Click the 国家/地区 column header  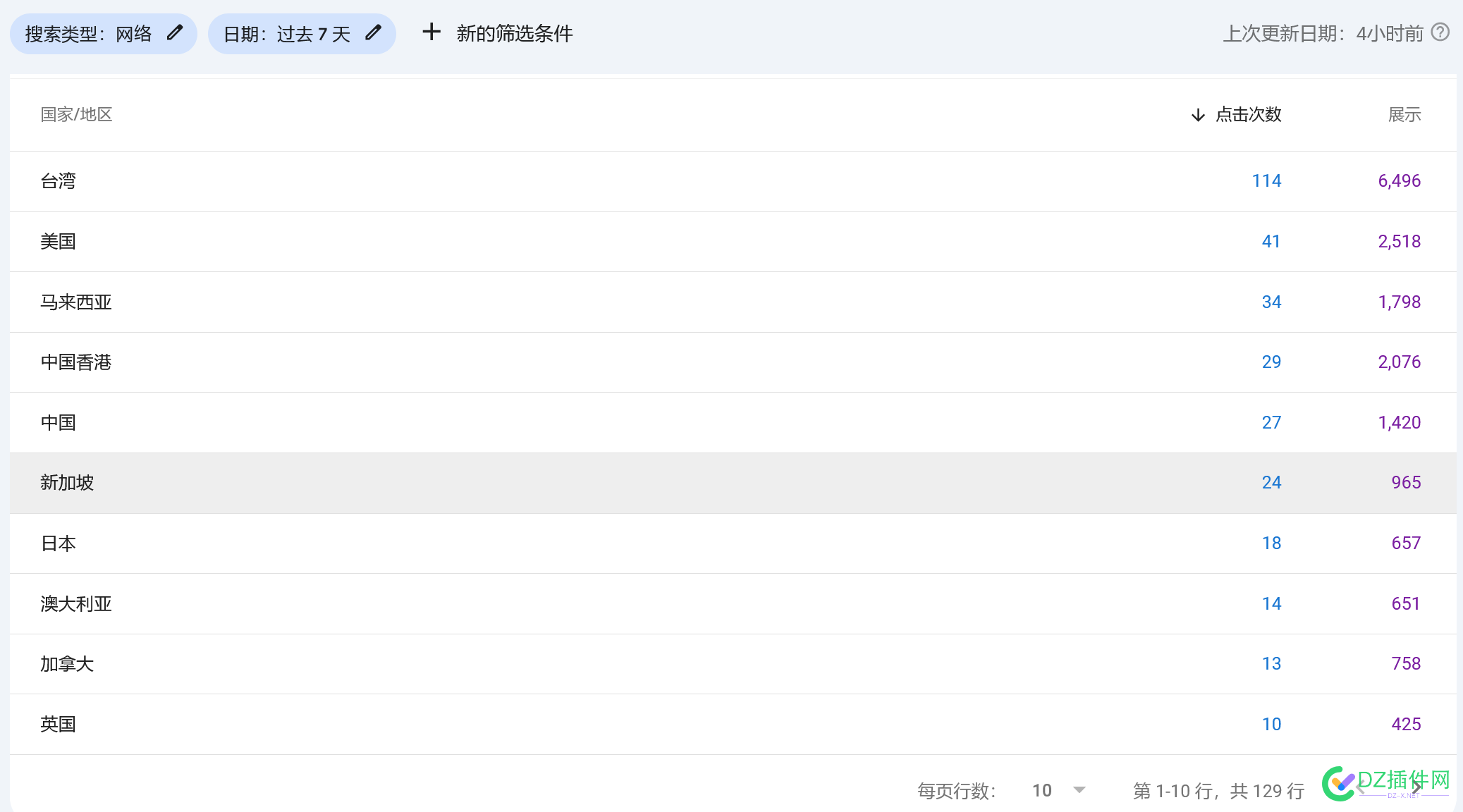pyautogui.click(x=76, y=114)
